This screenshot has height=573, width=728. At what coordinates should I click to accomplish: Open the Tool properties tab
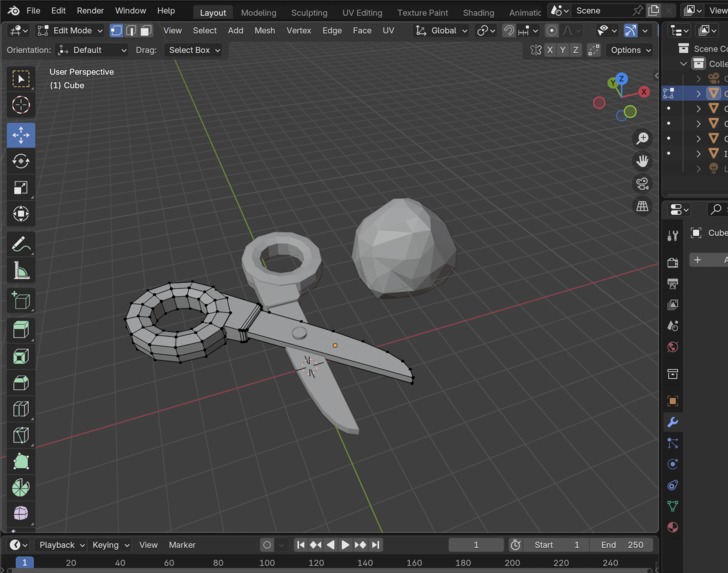(672, 235)
